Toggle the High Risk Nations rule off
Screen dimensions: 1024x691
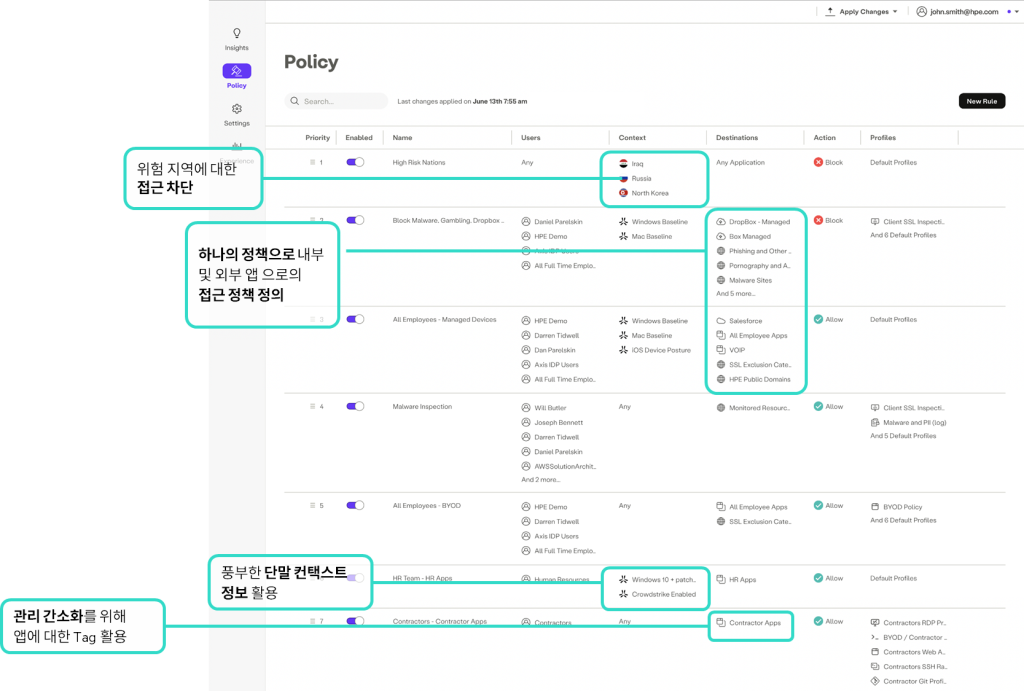pos(355,162)
